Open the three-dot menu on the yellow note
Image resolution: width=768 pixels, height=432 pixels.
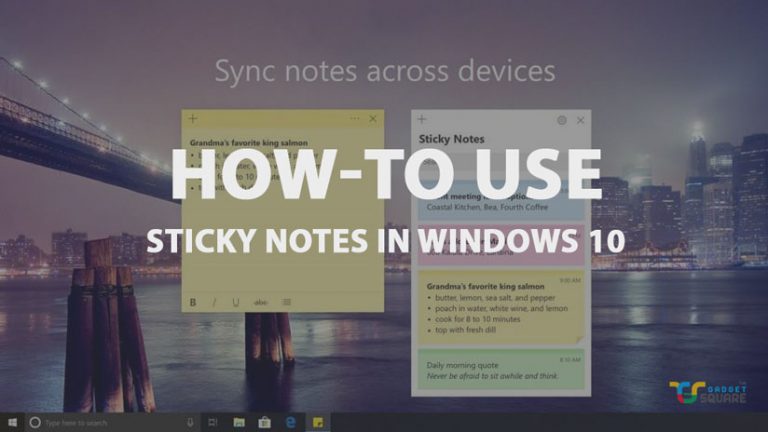click(x=355, y=119)
